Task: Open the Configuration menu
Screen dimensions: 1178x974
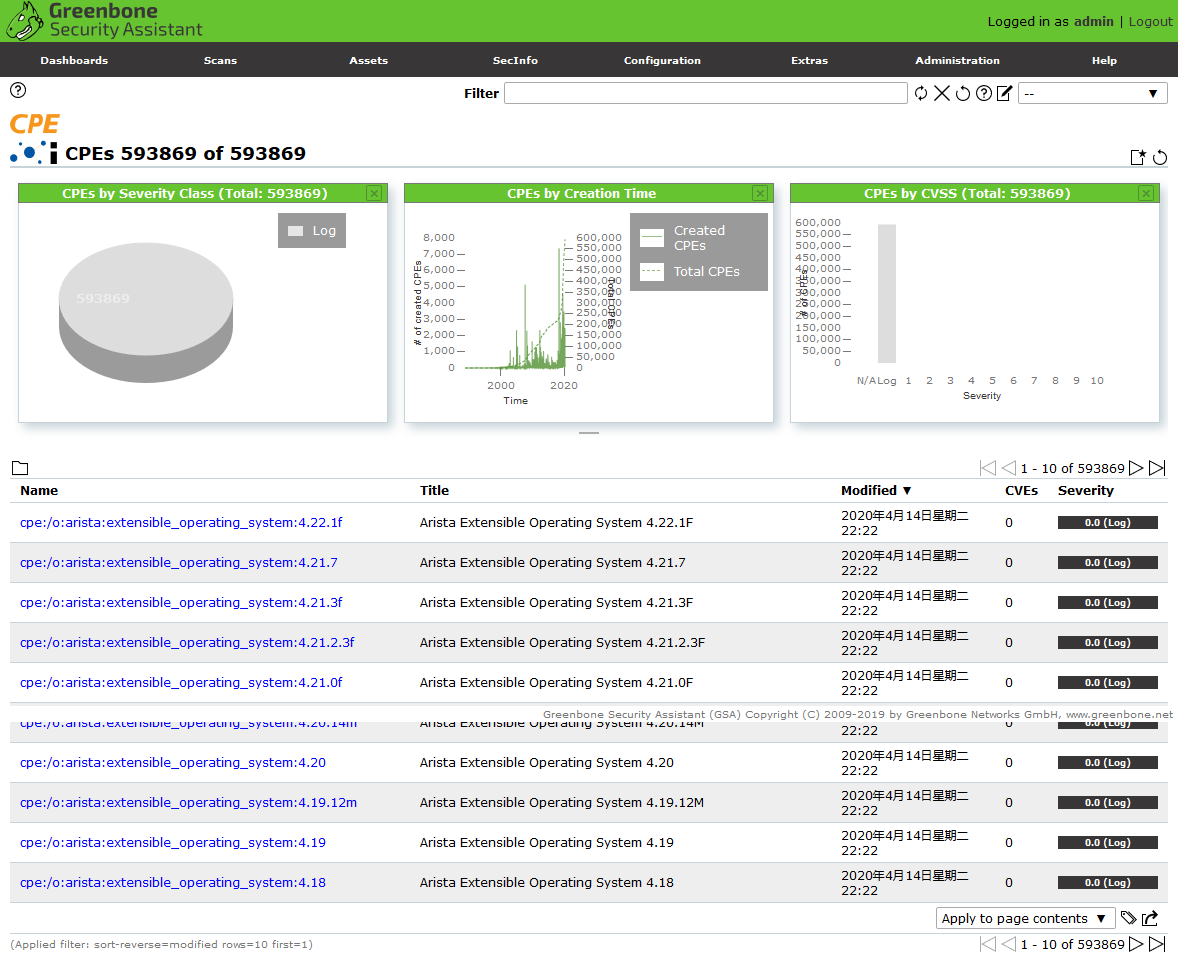Action: click(x=662, y=60)
